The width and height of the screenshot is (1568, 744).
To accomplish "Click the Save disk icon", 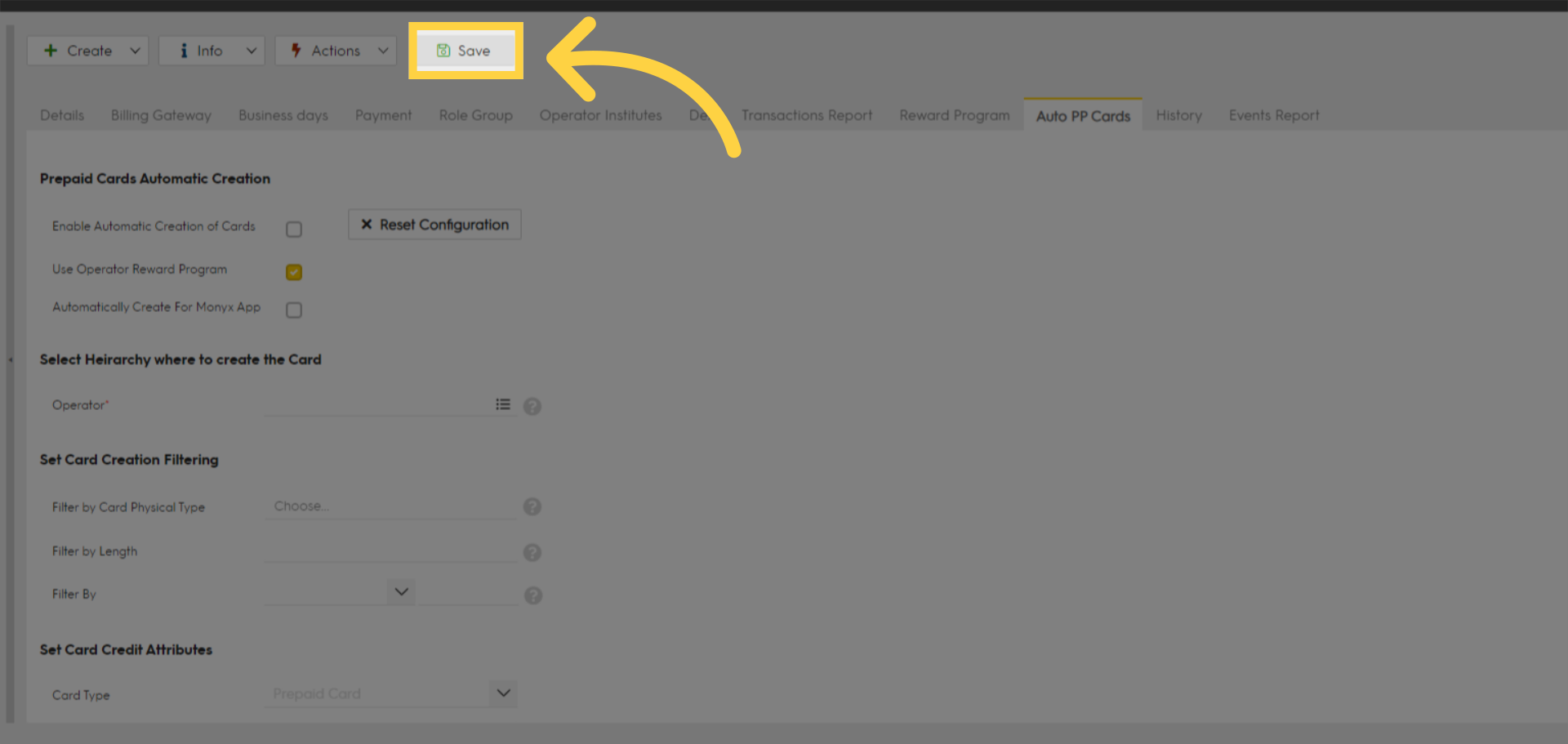I will [x=443, y=51].
